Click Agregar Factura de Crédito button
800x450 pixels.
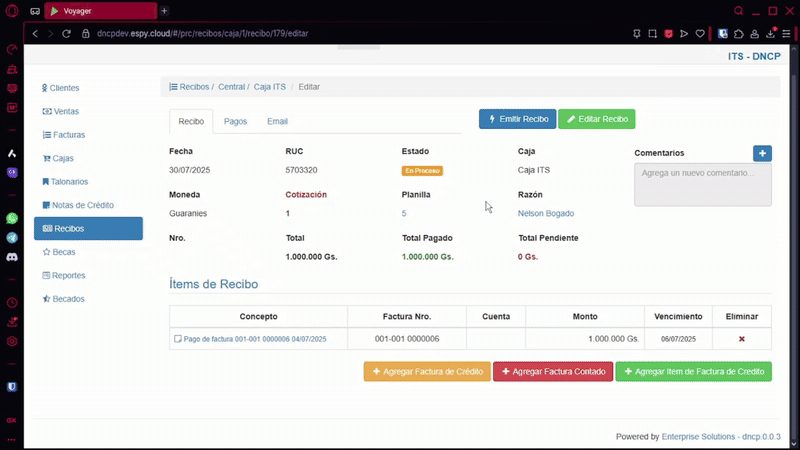tap(427, 371)
